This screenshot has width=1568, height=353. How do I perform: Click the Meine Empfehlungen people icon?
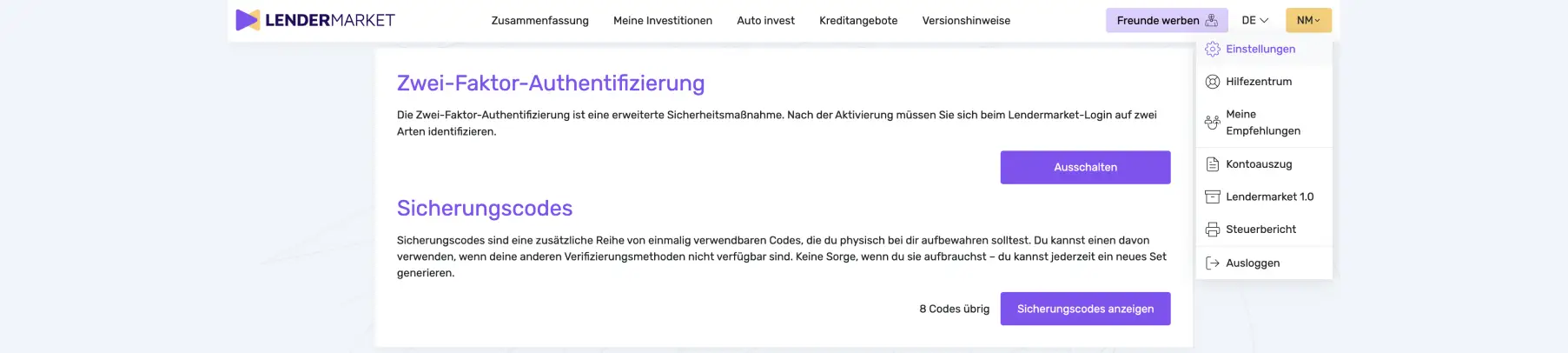tap(1213, 123)
